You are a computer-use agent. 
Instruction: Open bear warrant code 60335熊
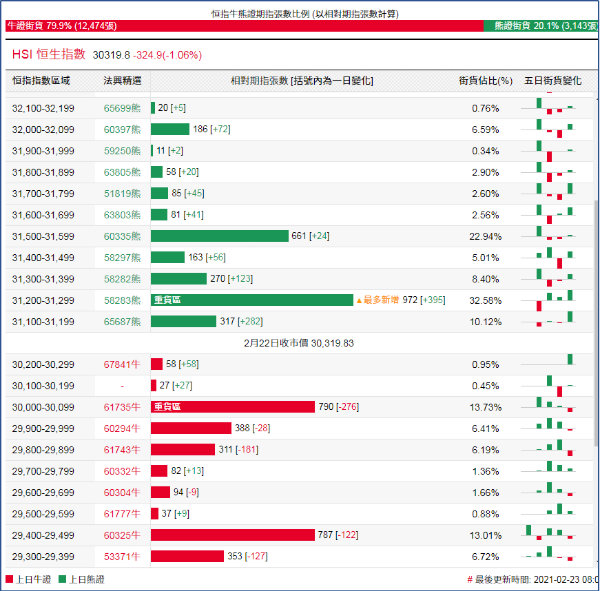[122, 237]
